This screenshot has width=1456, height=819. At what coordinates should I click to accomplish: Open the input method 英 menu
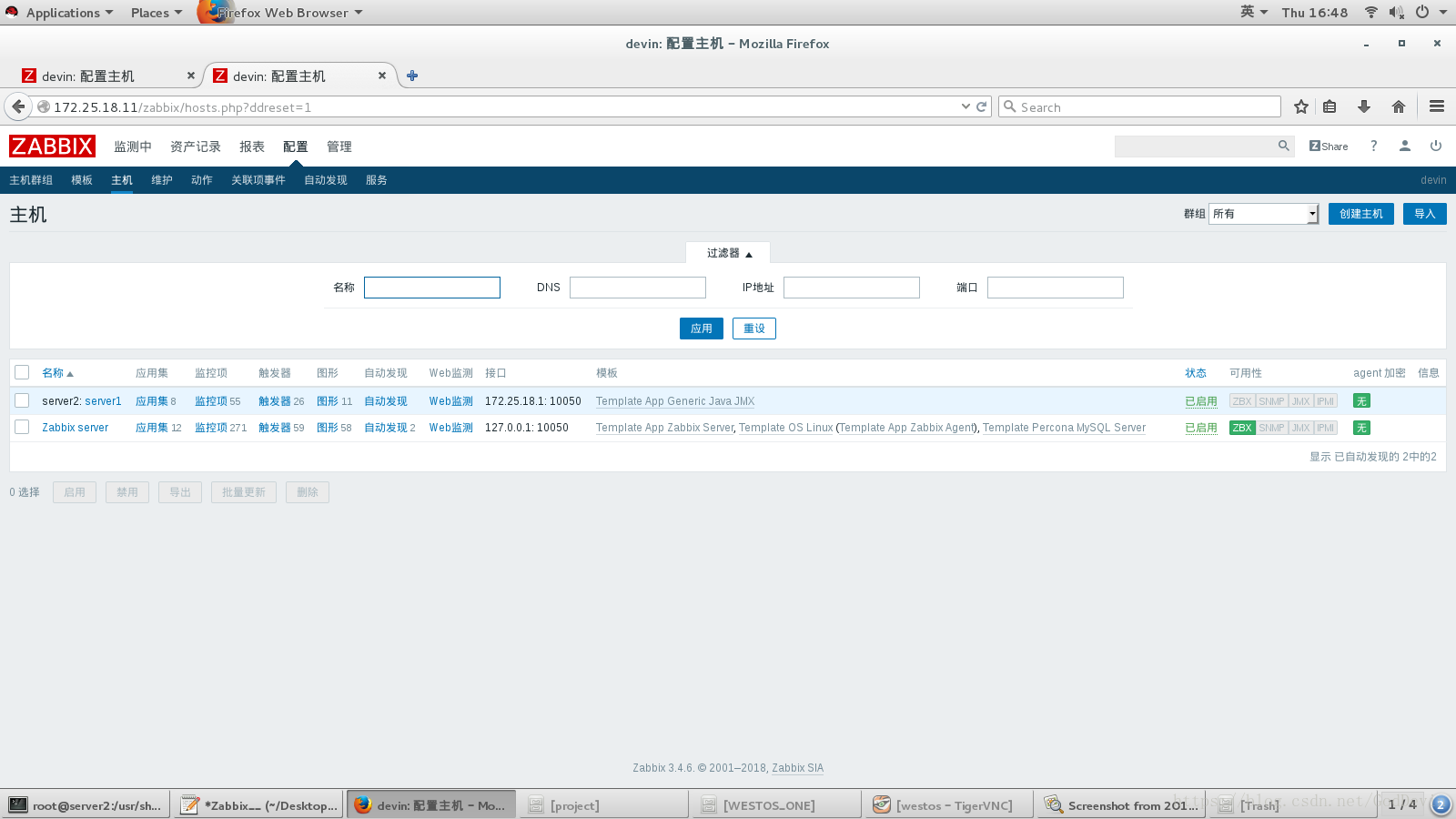pyautogui.click(x=1253, y=12)
